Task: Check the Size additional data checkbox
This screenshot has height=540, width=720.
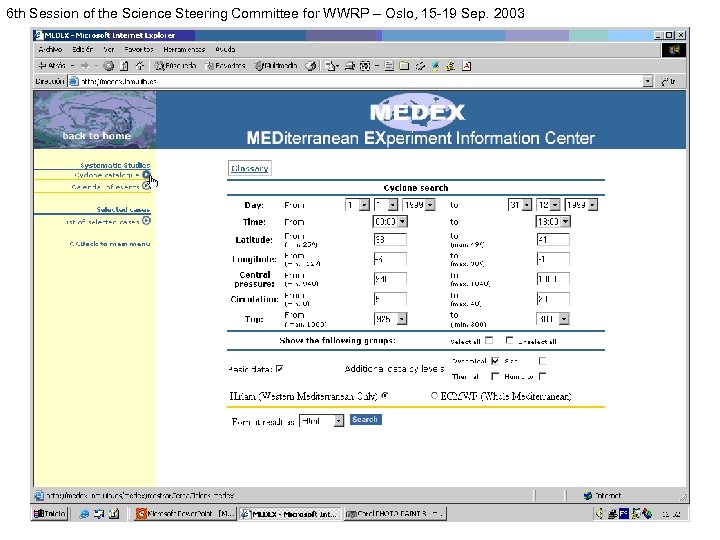Action: 542,361
